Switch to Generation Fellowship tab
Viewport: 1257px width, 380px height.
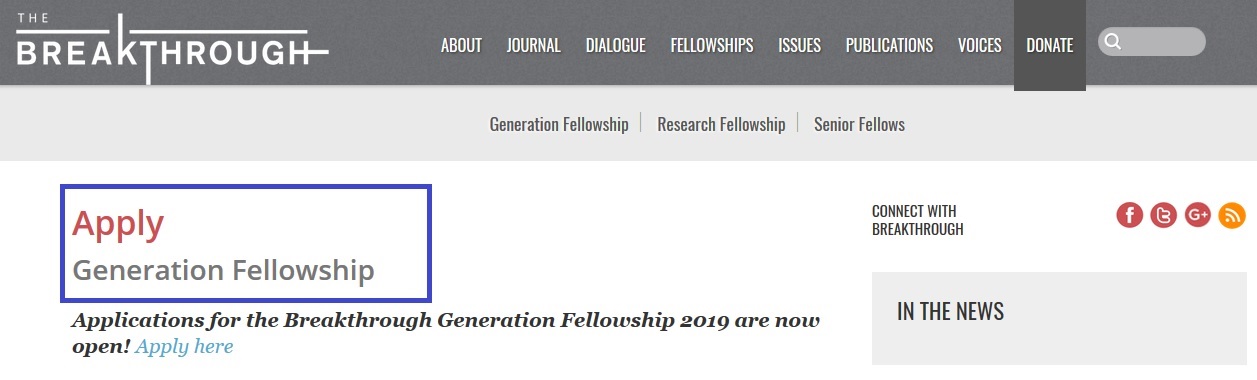tap(559, 124)
